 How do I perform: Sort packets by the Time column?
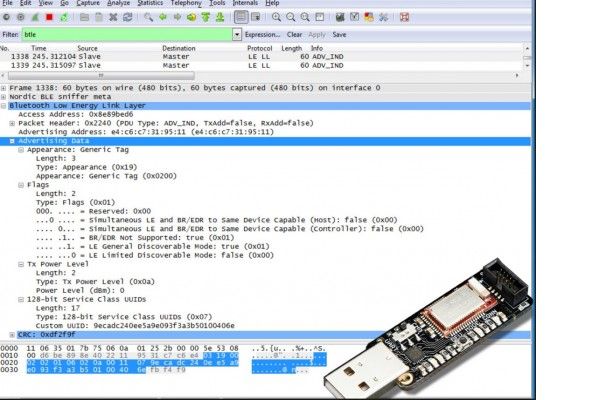click(39, 48)
